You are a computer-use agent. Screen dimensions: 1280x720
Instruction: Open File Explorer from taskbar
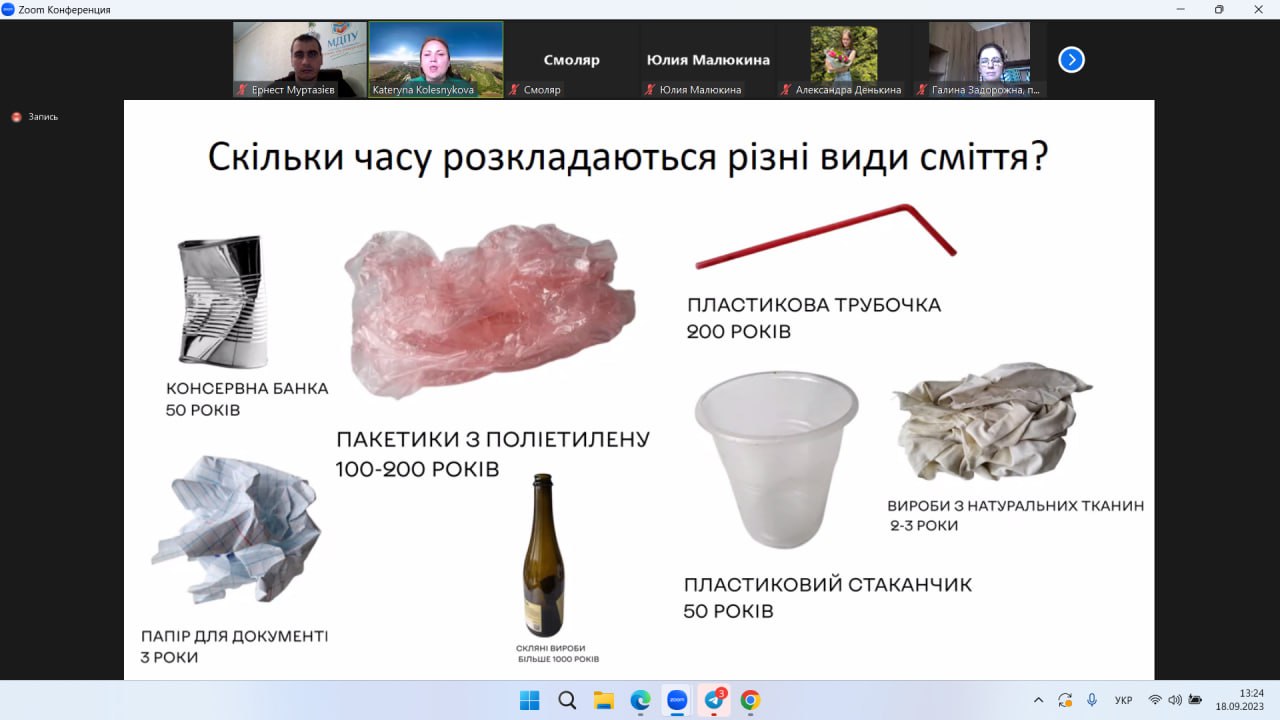[603, 700]
